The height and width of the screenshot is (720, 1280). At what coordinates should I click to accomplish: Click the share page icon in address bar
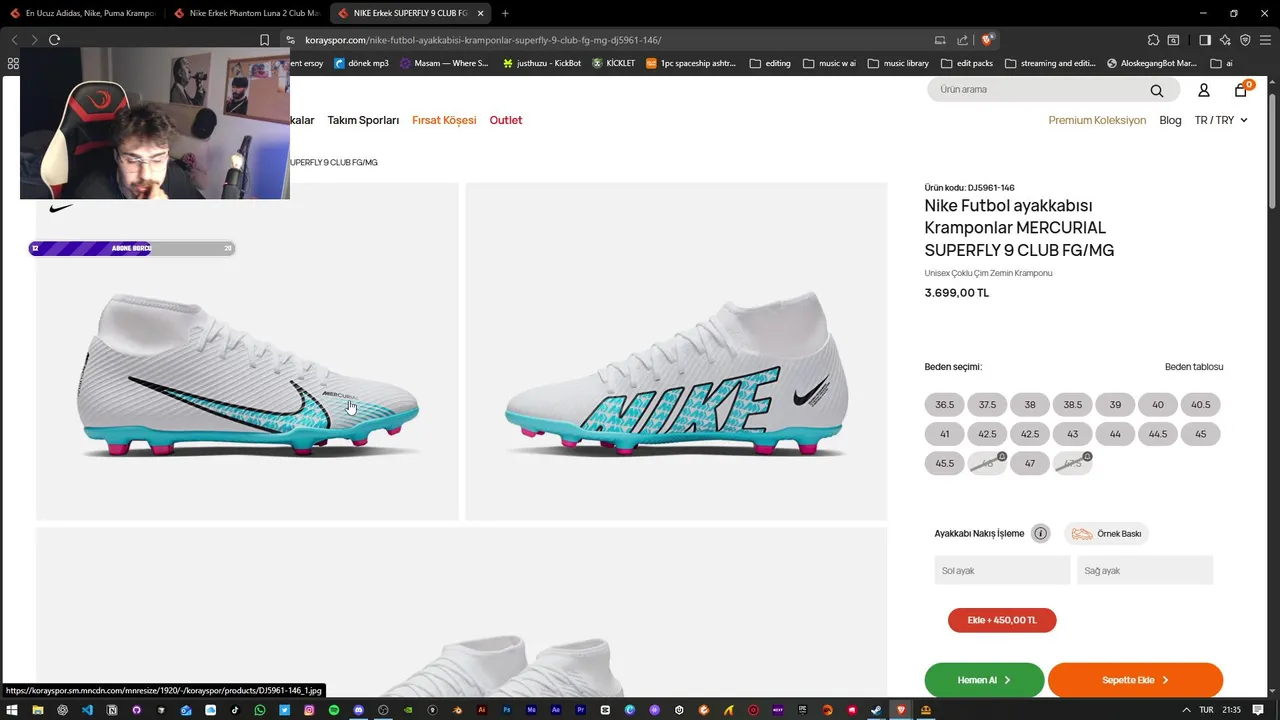(963, 40)
